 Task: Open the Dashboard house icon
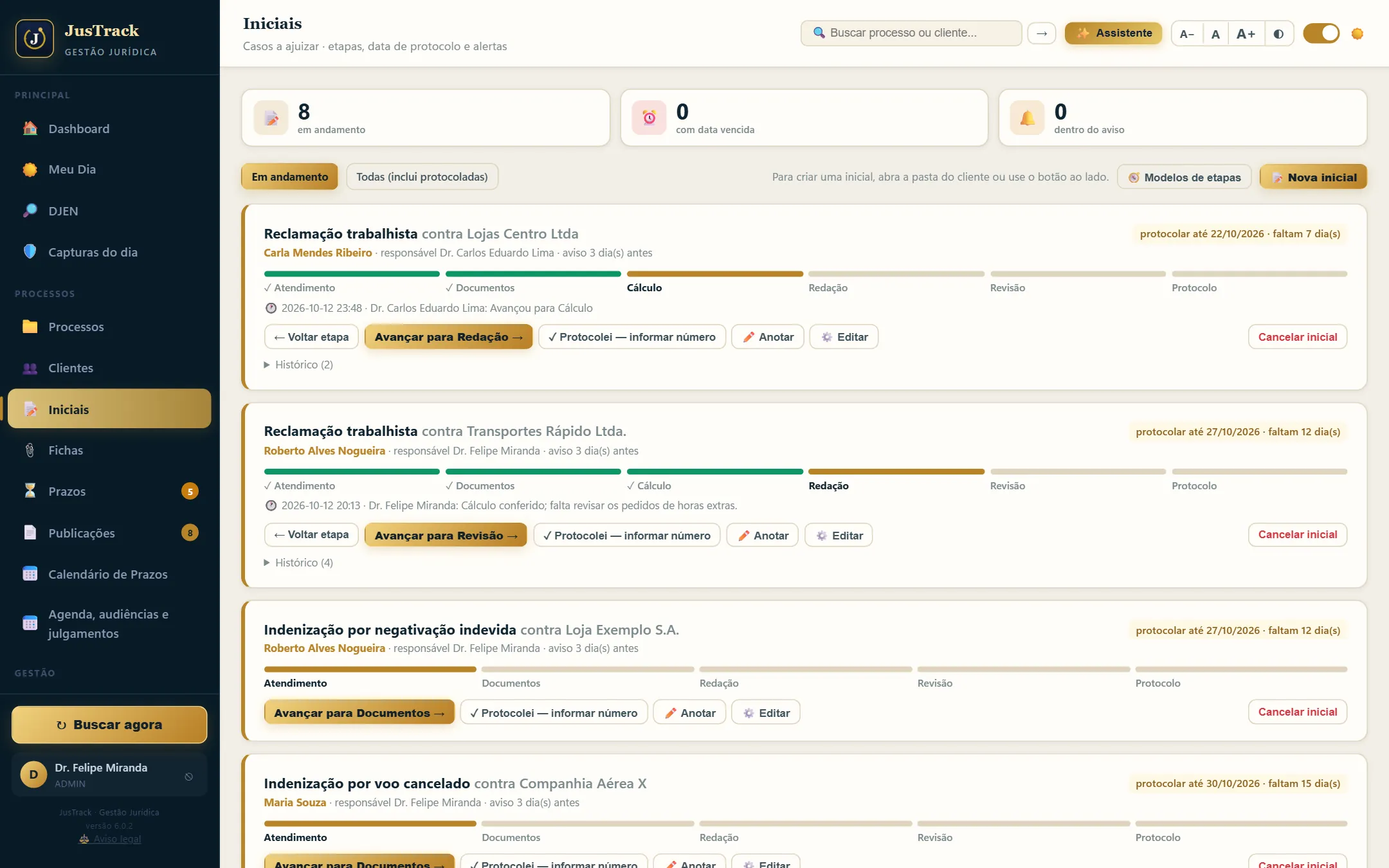click(x=30, y=129)
